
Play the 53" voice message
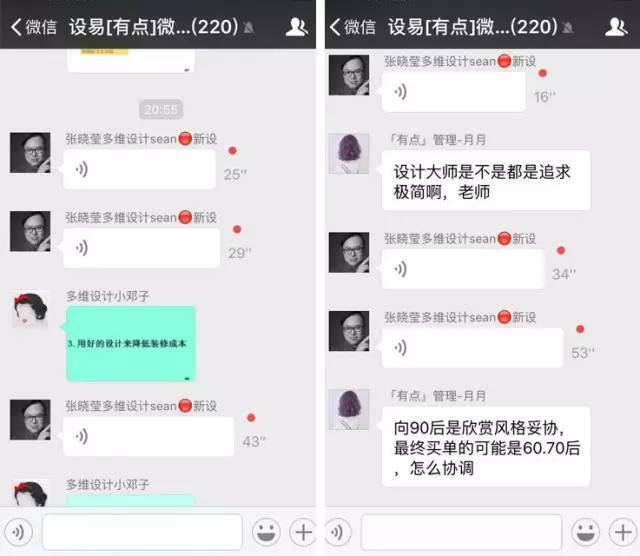coord(473,348)
